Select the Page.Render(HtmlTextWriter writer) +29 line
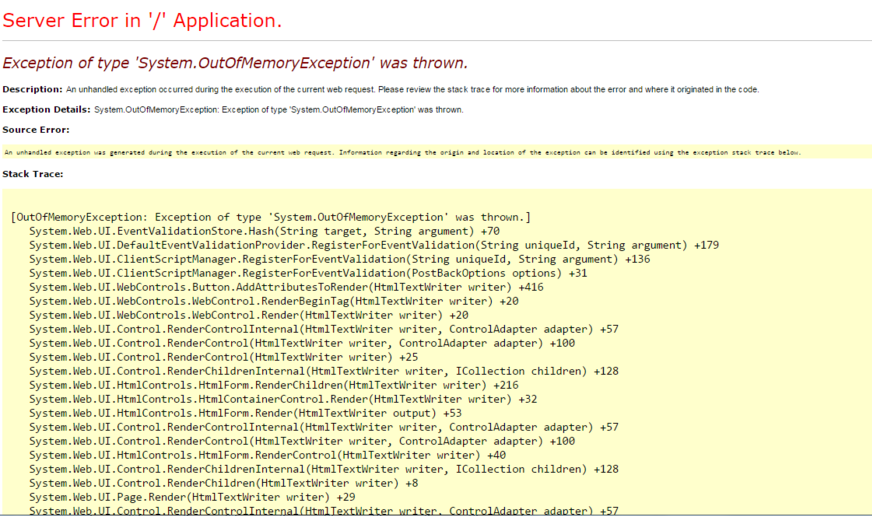Viewport: 872px width, 516px height. tap(192, 497)
